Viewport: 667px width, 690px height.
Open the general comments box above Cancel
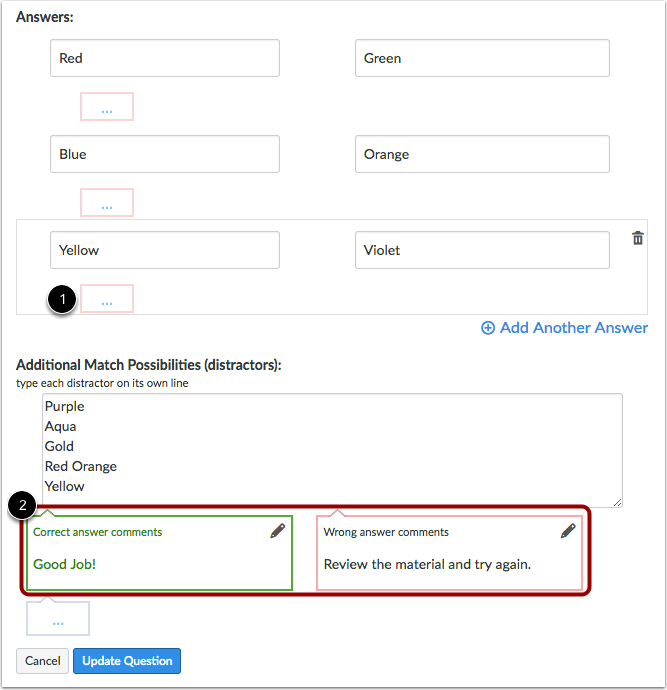tap(58, 618)
